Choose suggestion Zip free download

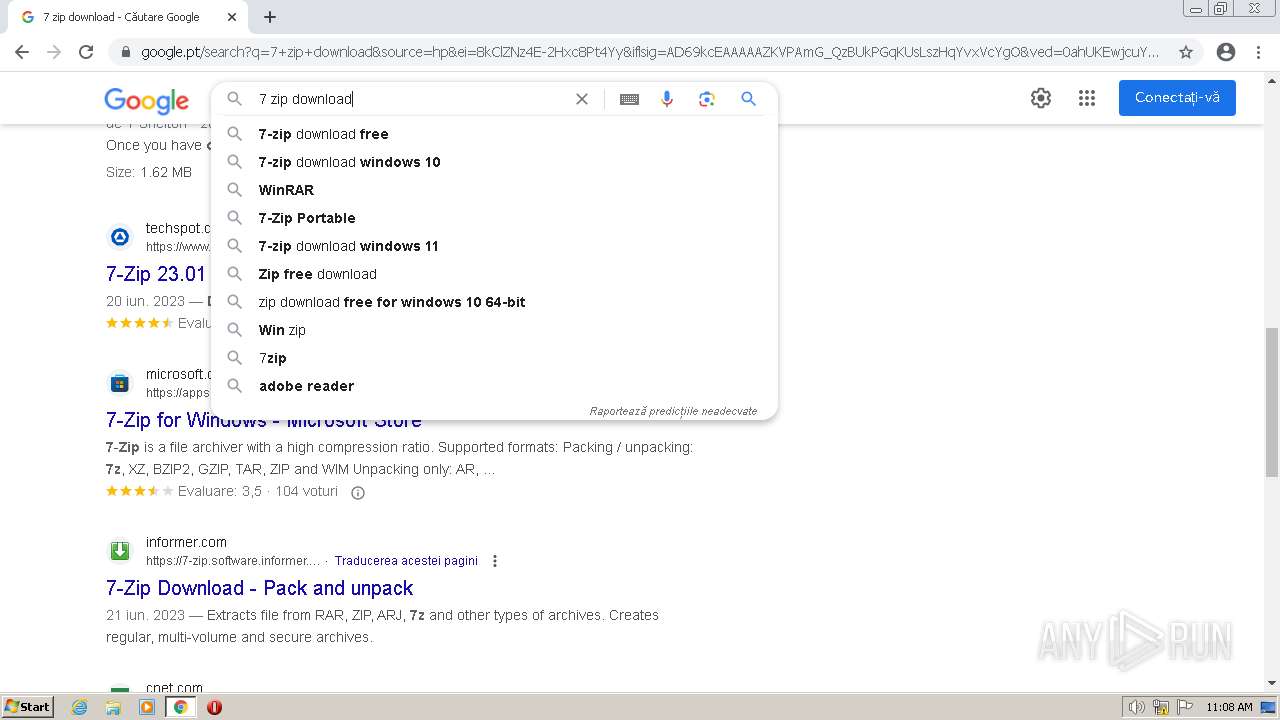coord(494,274)
